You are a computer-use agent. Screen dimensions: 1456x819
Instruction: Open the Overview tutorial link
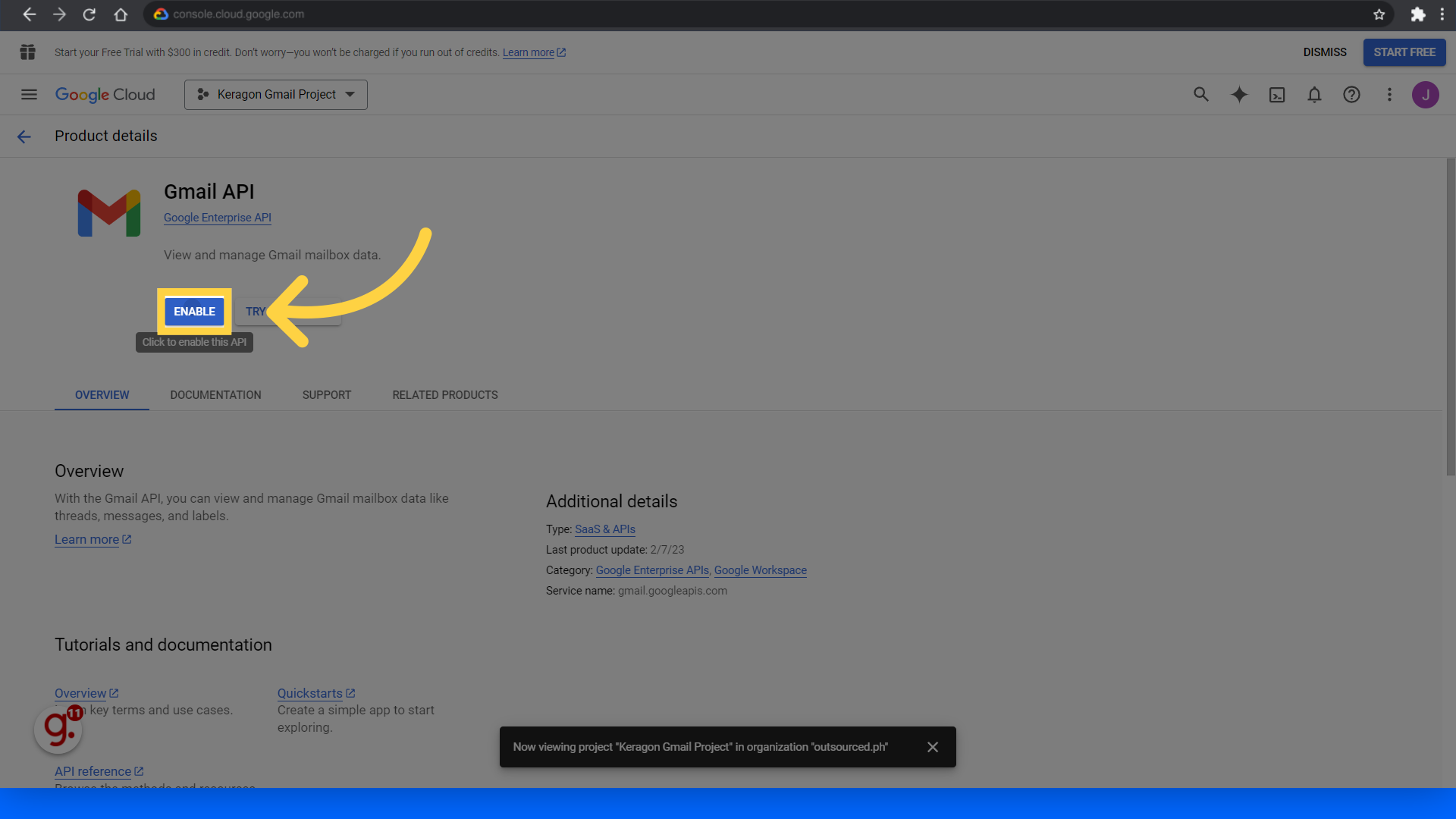[86, 693]
